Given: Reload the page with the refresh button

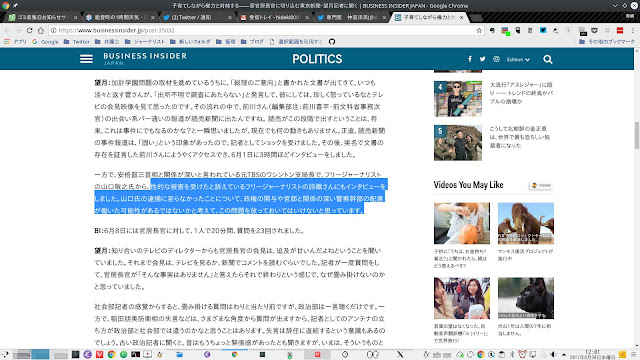Looking at the screenshot, I should (29, 30).
